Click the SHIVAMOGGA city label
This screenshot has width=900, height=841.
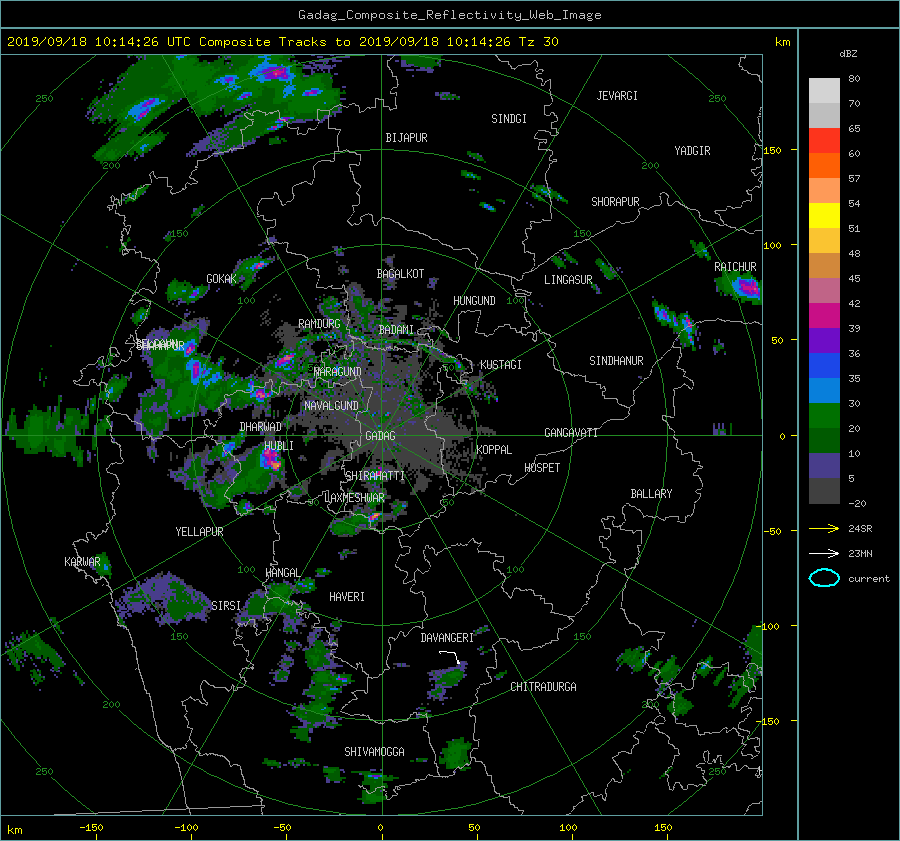(374, 752)
